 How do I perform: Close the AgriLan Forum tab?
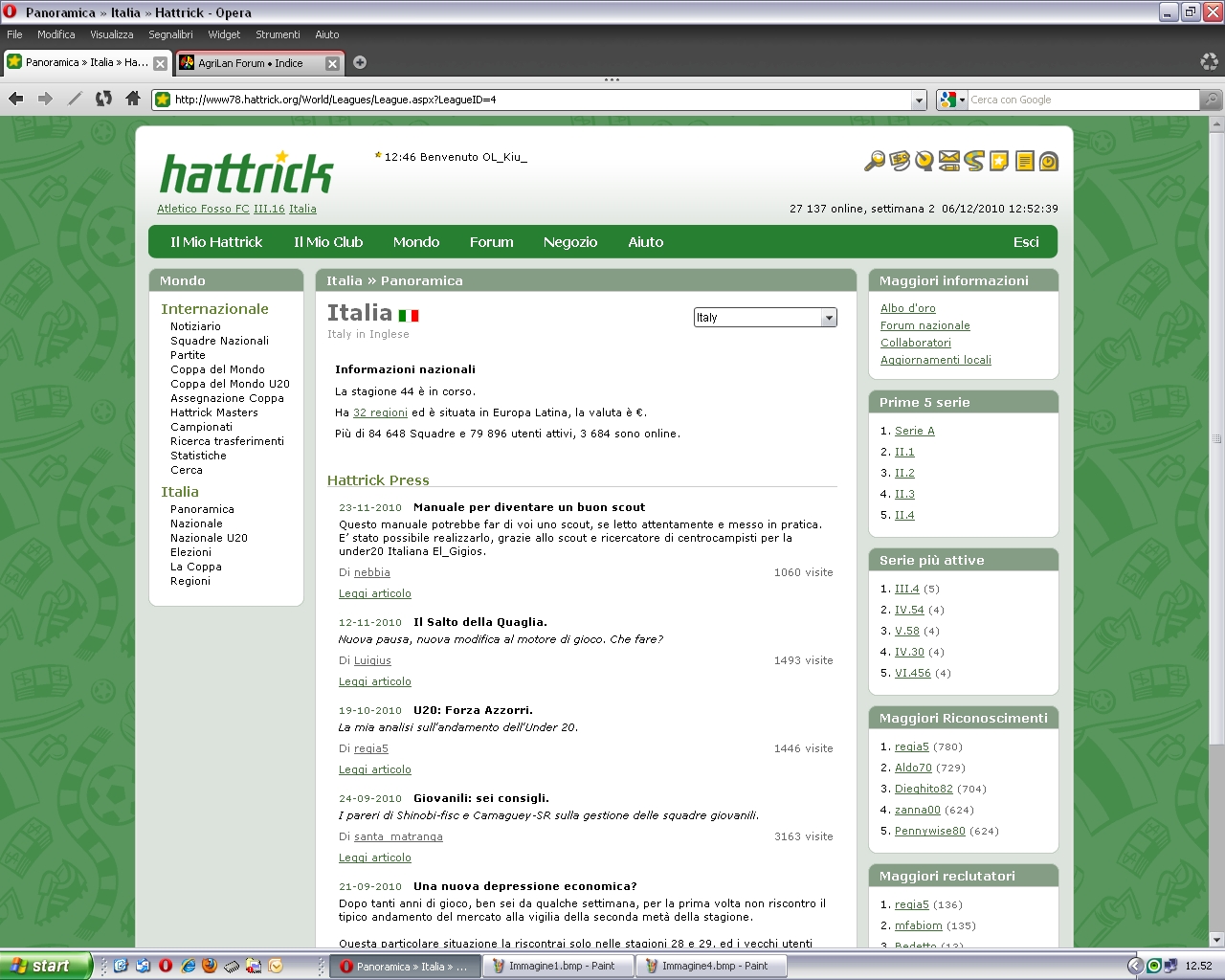point(332,63)
